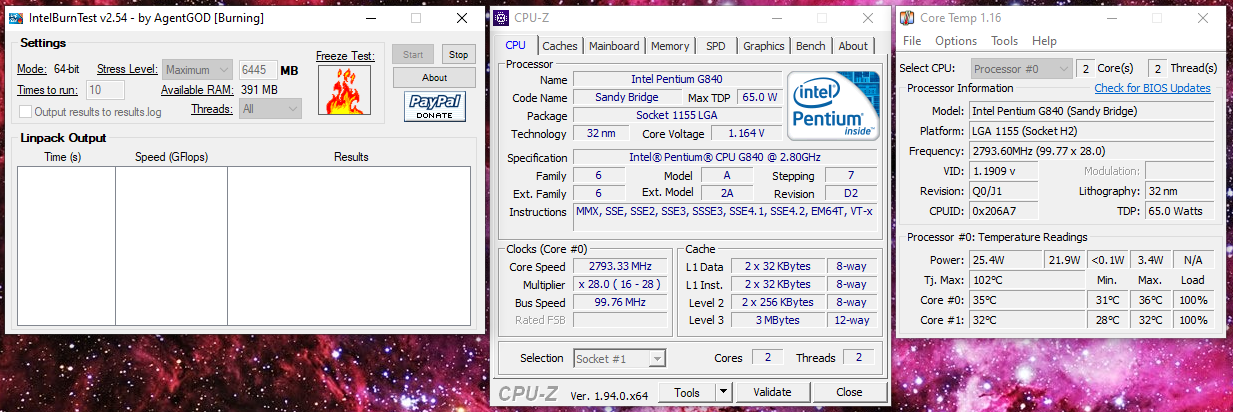Click the Package value Socket 1155 LGA

pos(677,115)
